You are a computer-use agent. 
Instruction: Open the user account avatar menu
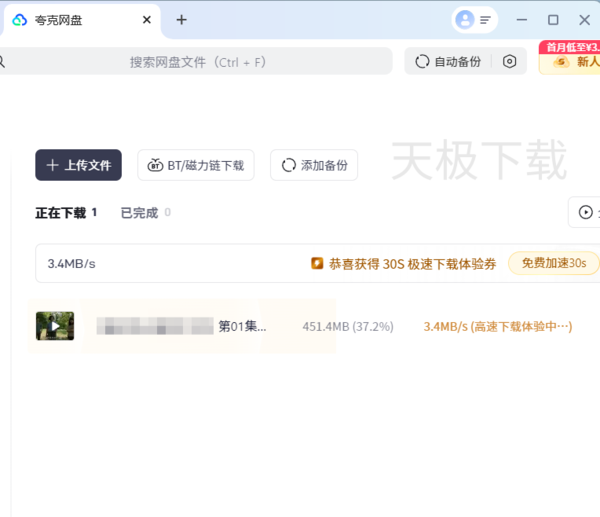[465, 20]
